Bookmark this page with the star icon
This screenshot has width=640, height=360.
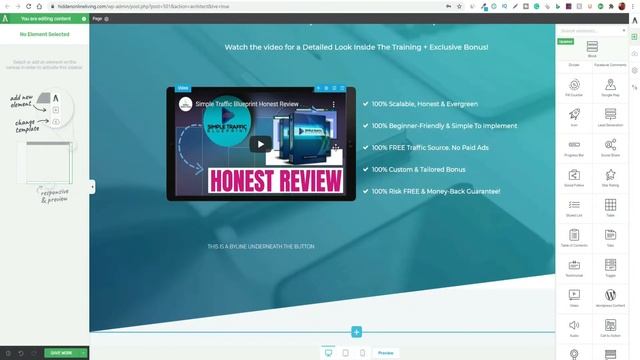click(460, 6)
